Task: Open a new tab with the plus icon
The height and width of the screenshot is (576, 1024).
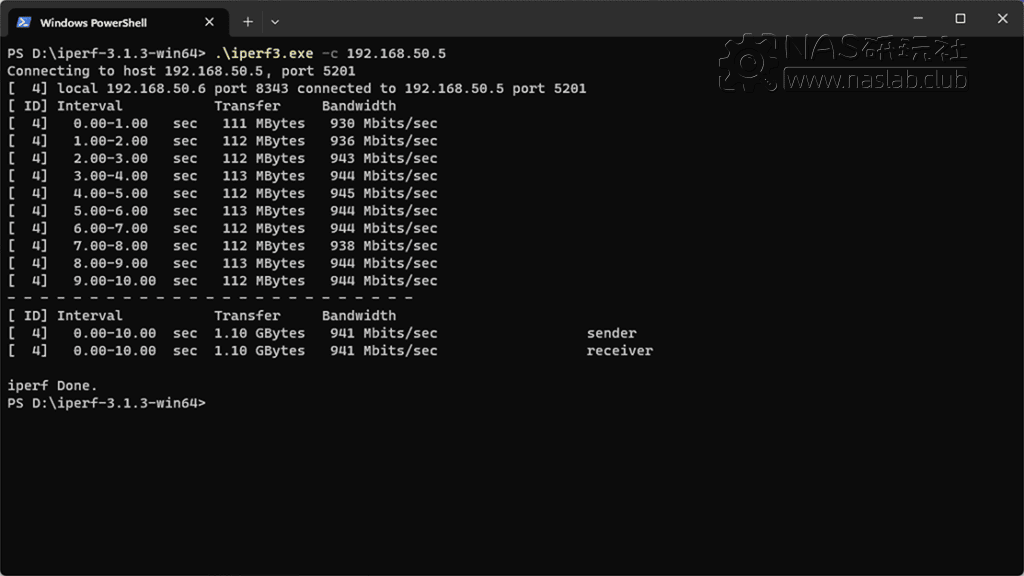Action: (x=246, y=21)
